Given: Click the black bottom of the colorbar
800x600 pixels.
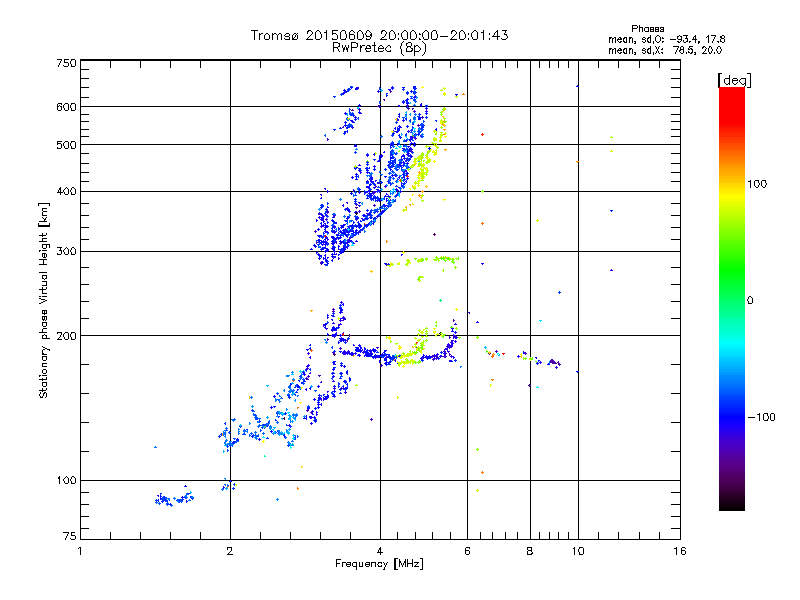Looking at the screenshot, I should pyautogui.click(x=732, y=504).
